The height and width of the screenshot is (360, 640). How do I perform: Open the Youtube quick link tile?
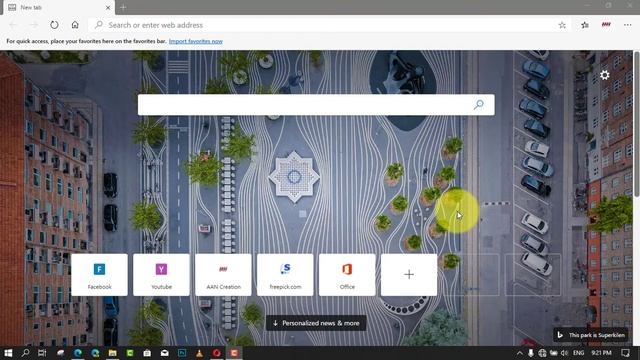[x=161, y=275]
